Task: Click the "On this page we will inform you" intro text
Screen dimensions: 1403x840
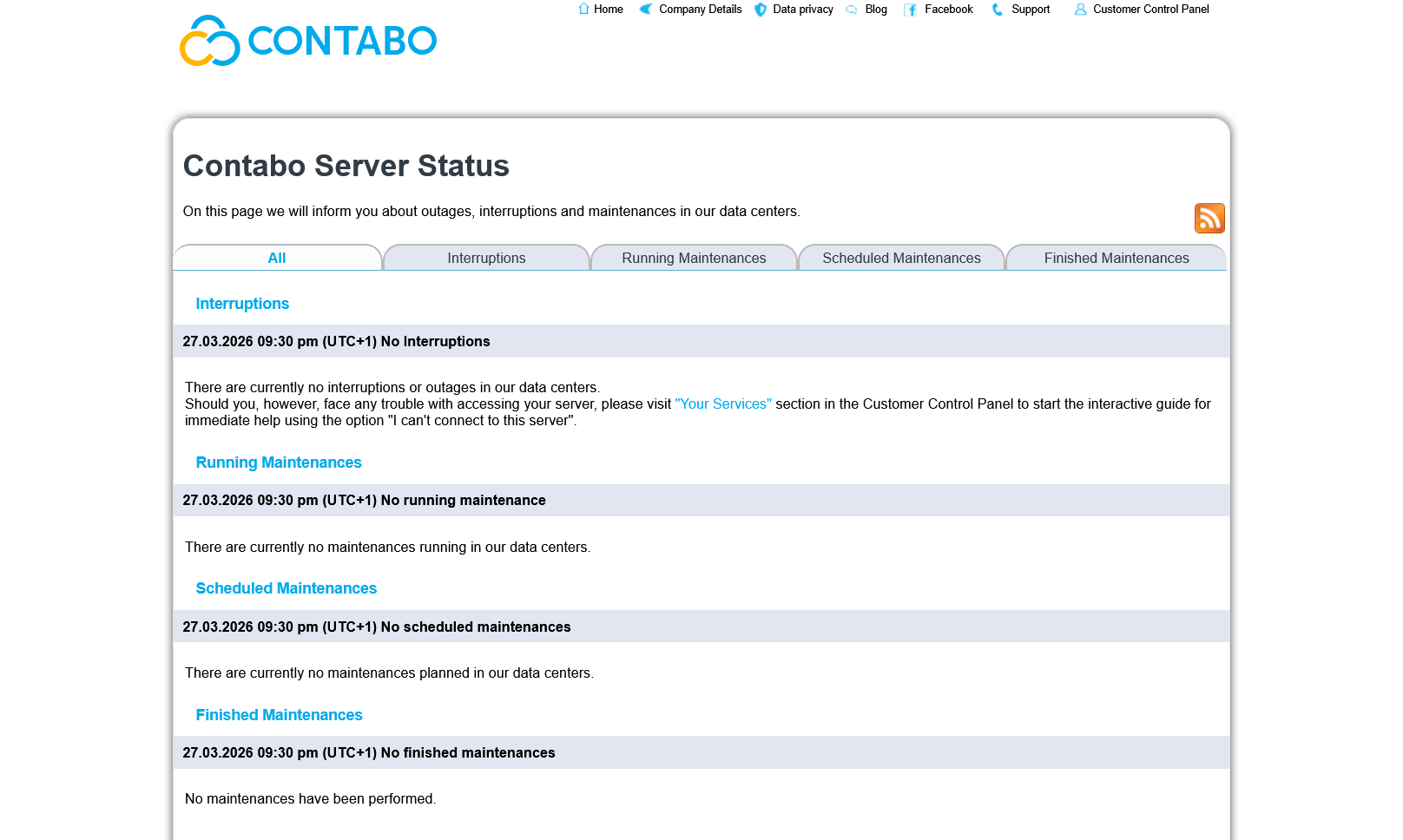Action: 491,212
